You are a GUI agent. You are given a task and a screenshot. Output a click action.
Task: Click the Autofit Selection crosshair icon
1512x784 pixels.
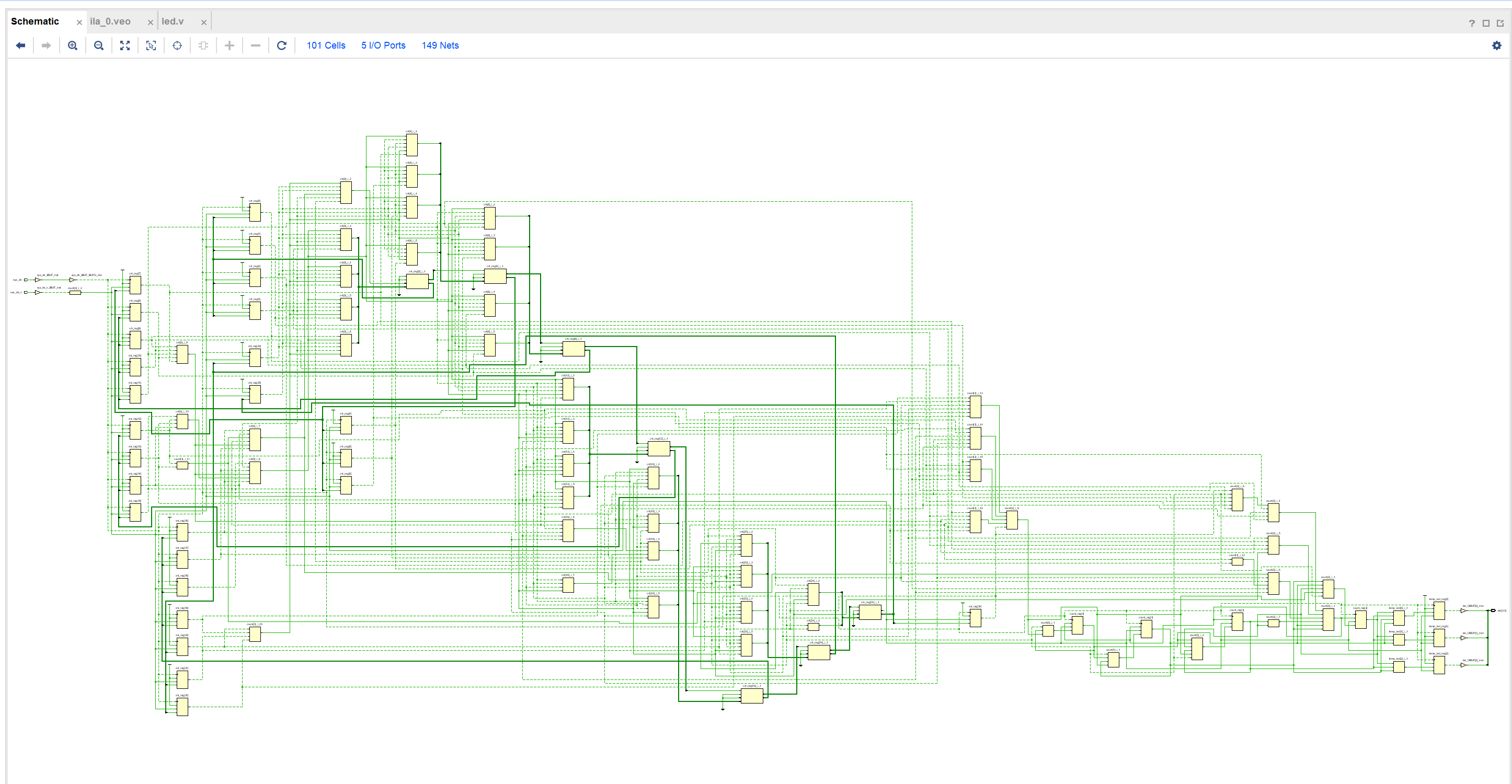tap(177, 45)
